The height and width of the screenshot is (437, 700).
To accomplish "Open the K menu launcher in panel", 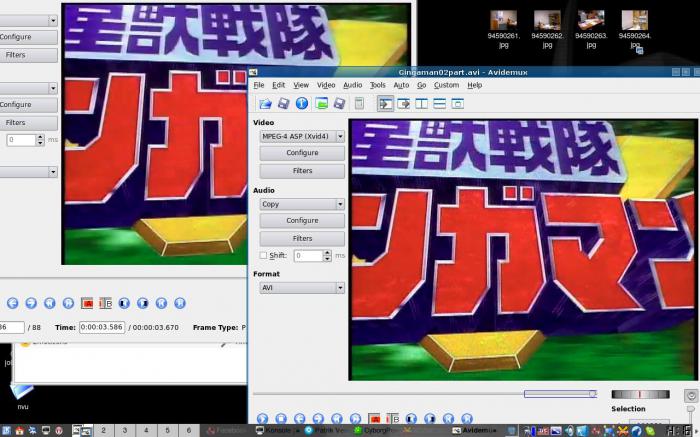I will 6,431.
